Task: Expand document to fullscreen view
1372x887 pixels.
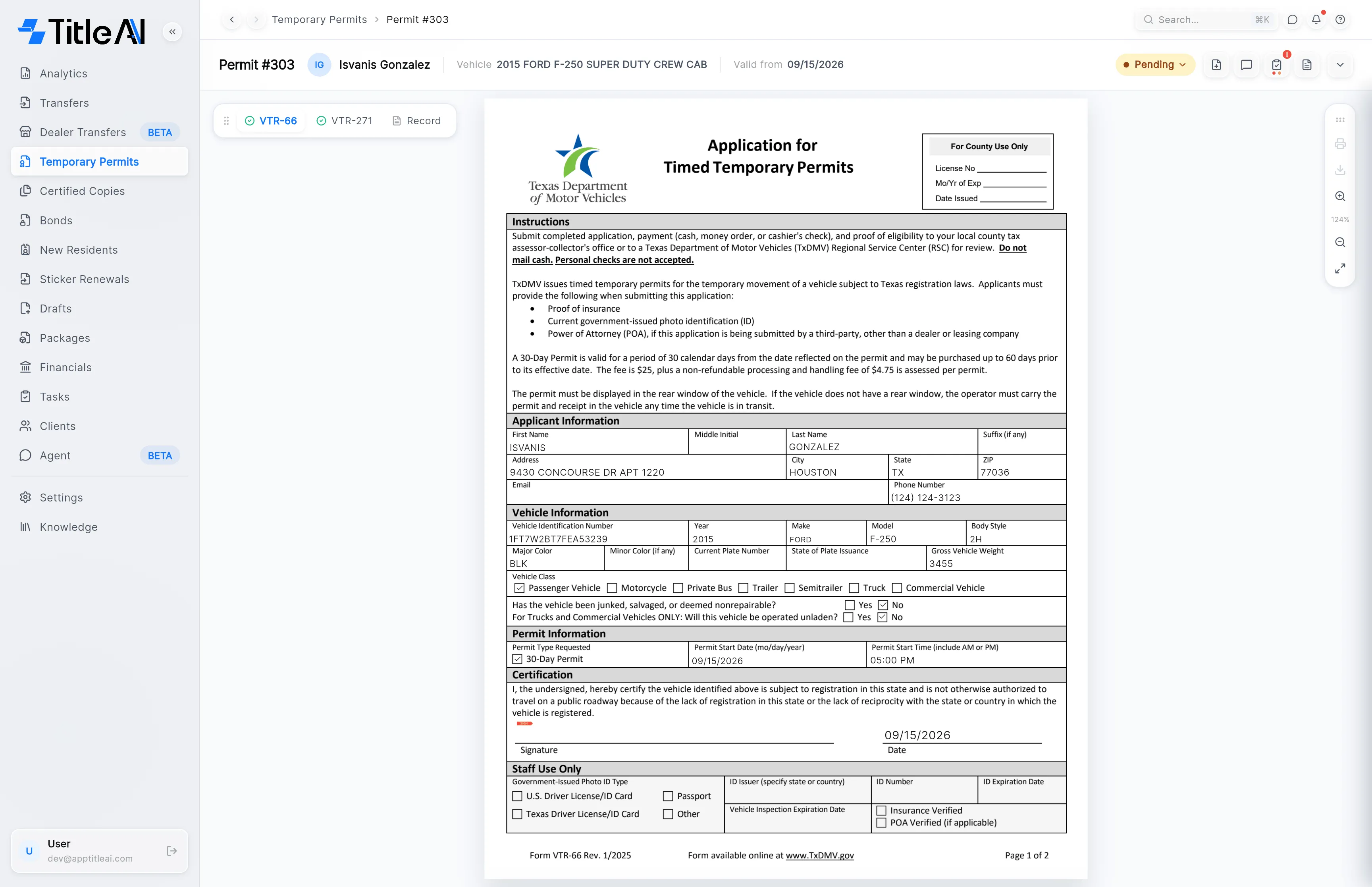Action: point(1340,268)
